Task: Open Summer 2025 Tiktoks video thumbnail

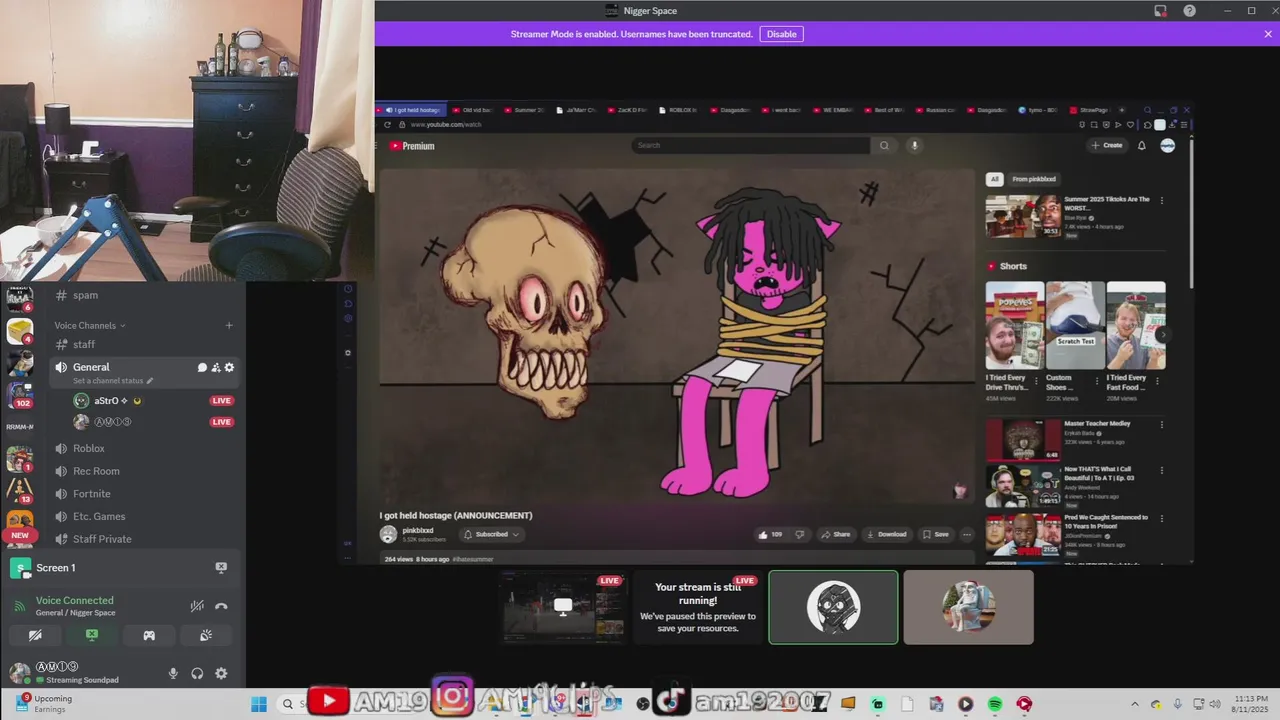Action: click(x=1023, y=216)
